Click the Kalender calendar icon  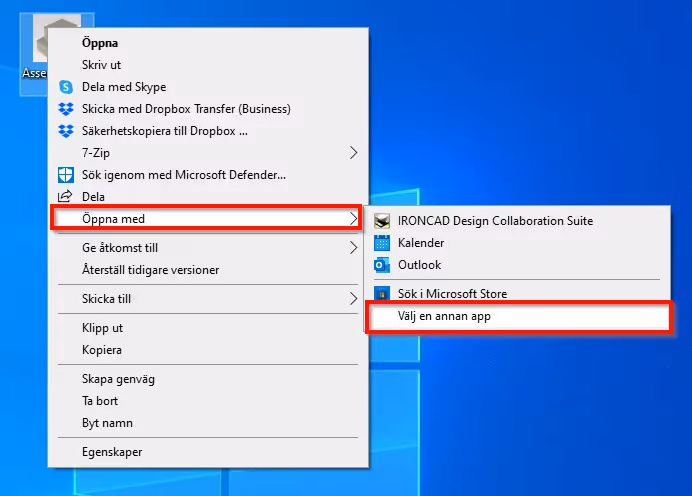(382, 243)
